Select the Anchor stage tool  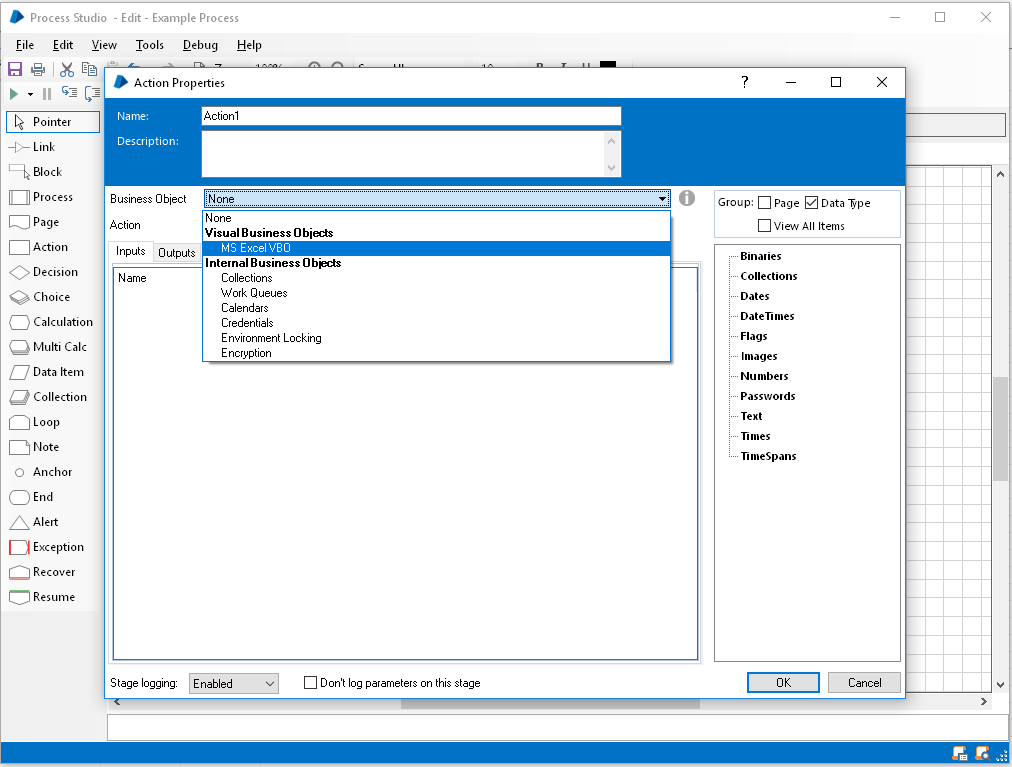click(x=47, y=471)
